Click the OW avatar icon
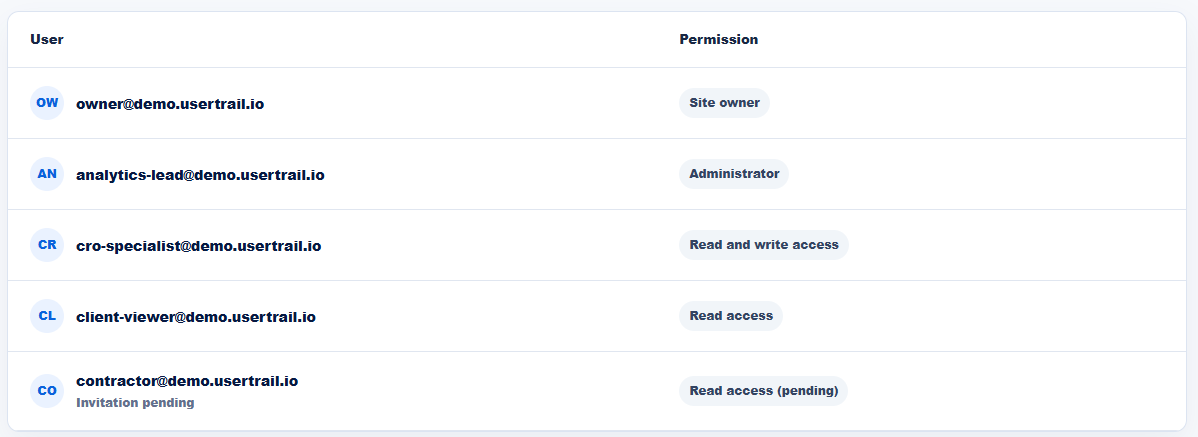 (x=47, y=103)
